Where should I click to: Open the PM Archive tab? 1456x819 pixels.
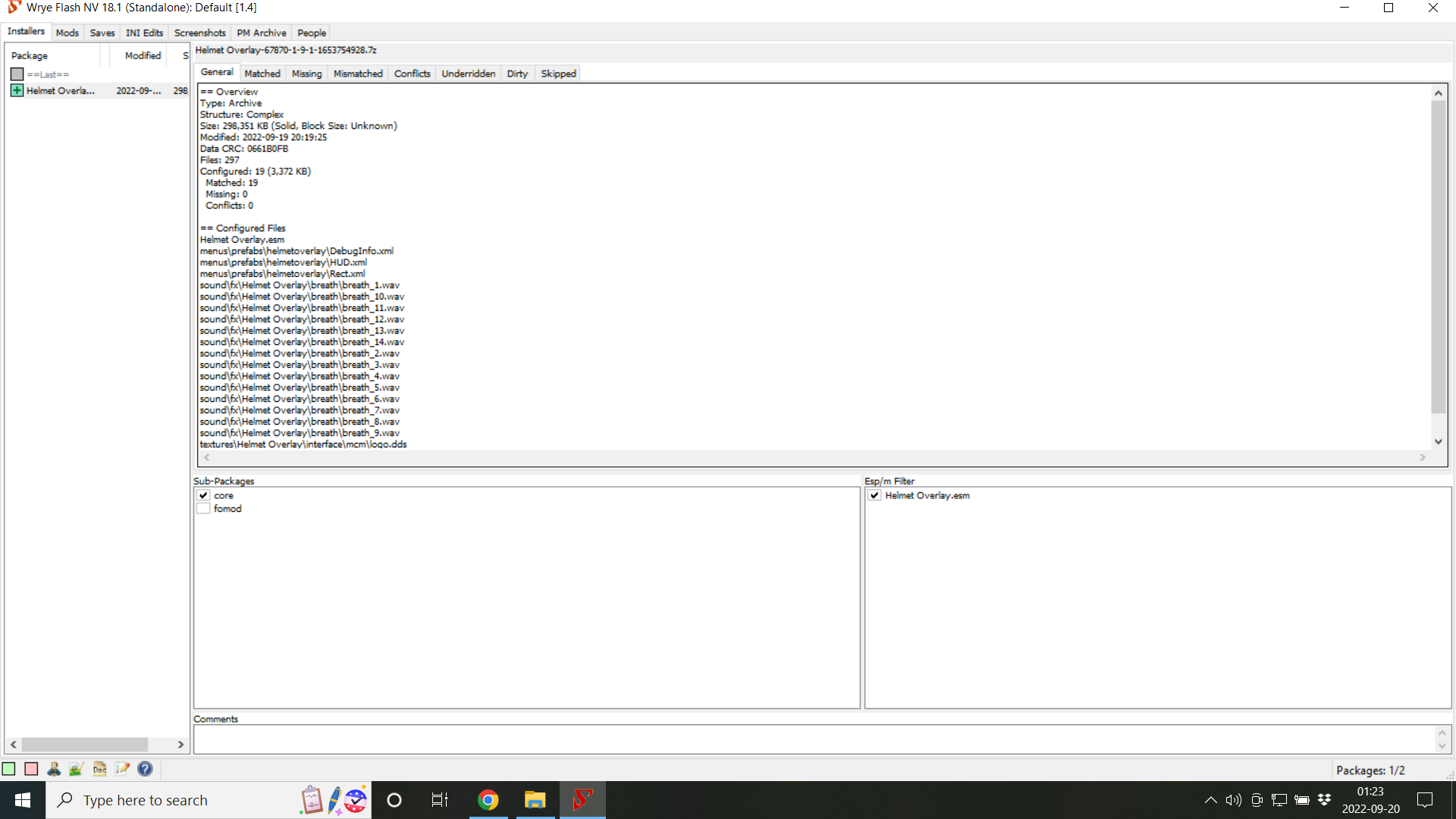[262, 33]
